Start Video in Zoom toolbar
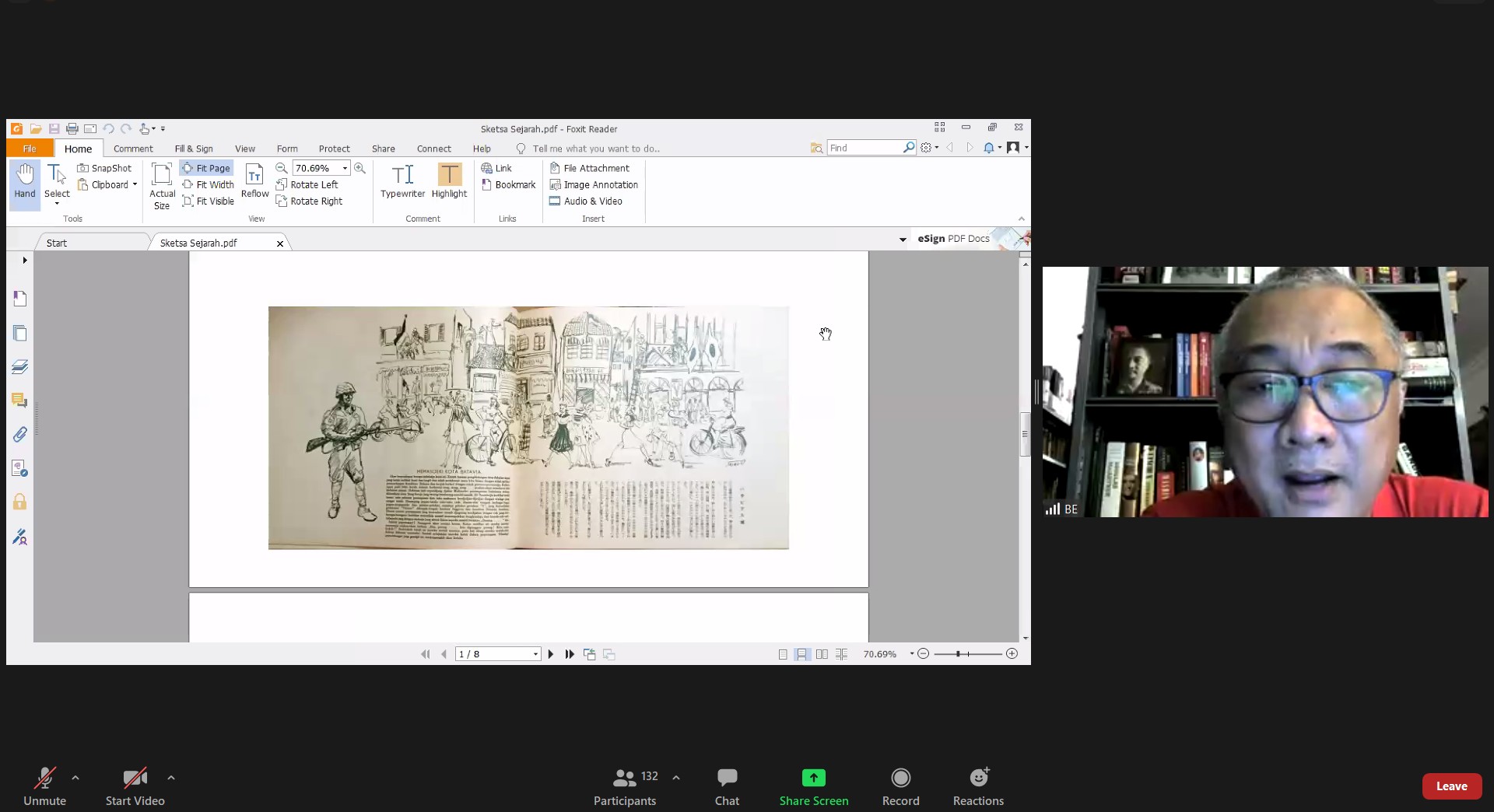 135,786
